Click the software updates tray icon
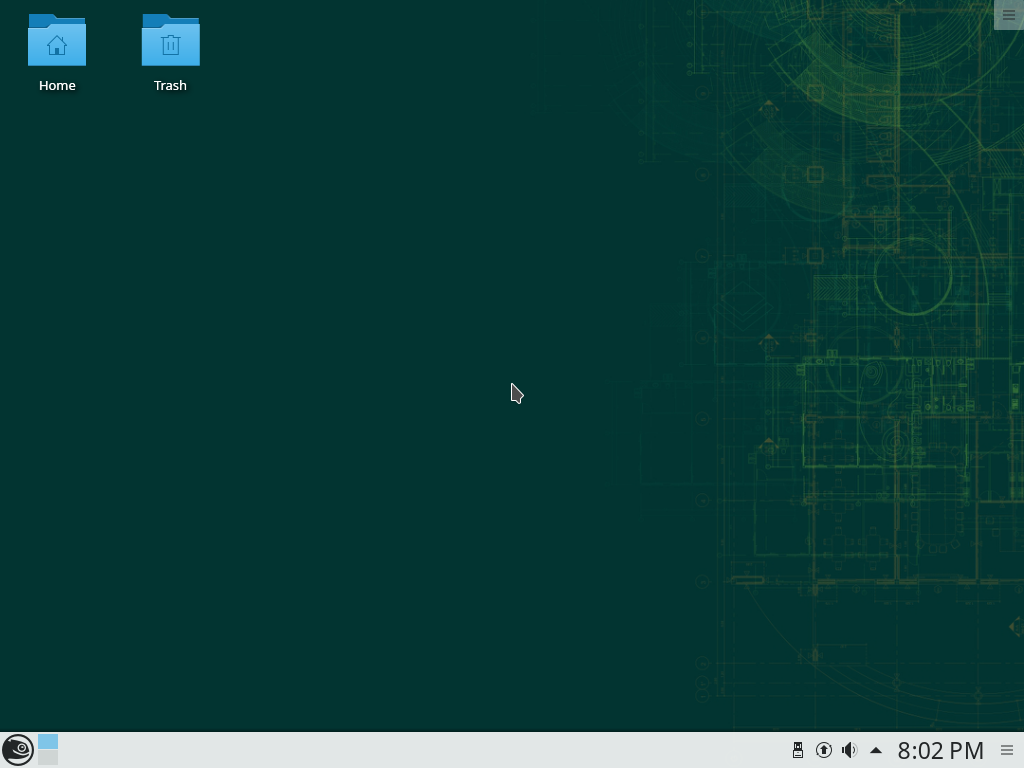The image size is (1024, 768). point(823,749)
